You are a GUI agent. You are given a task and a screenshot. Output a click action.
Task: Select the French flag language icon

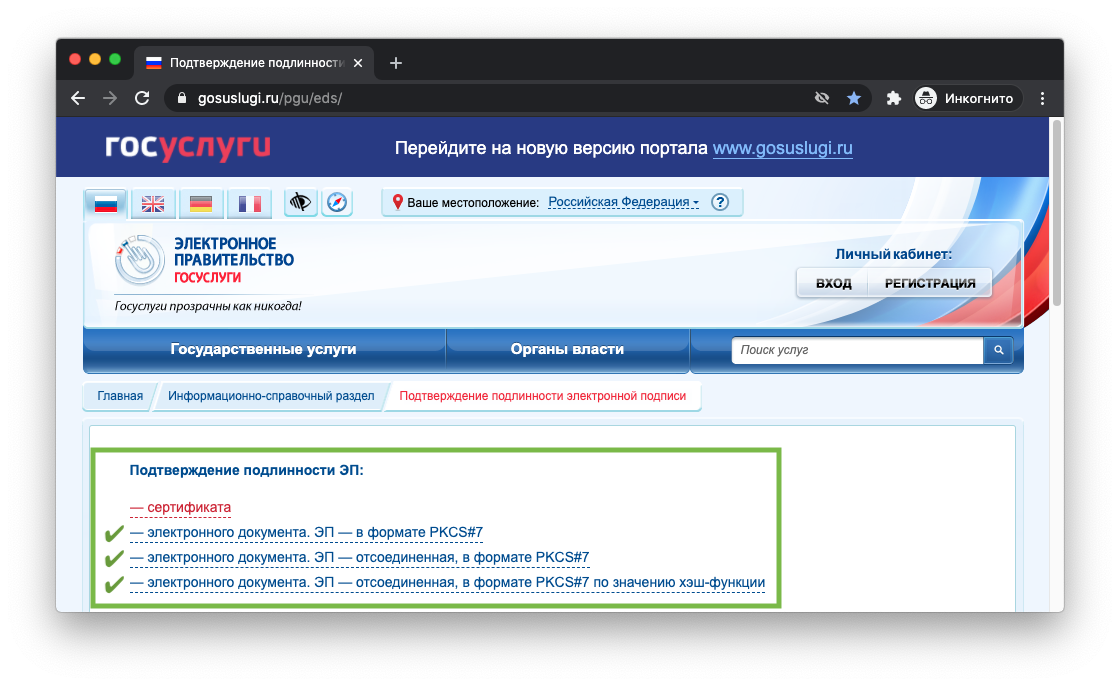(249, 203)
